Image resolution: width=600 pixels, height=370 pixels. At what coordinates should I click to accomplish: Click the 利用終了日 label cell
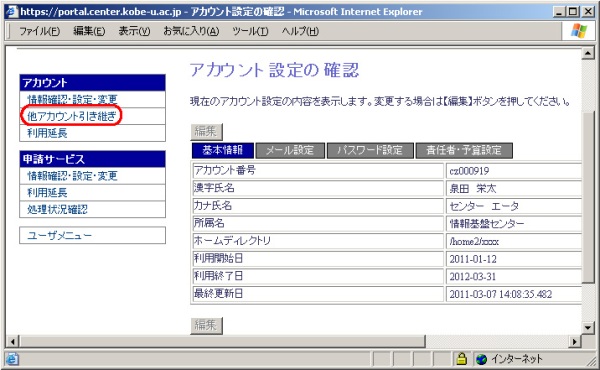coord(318,276)
